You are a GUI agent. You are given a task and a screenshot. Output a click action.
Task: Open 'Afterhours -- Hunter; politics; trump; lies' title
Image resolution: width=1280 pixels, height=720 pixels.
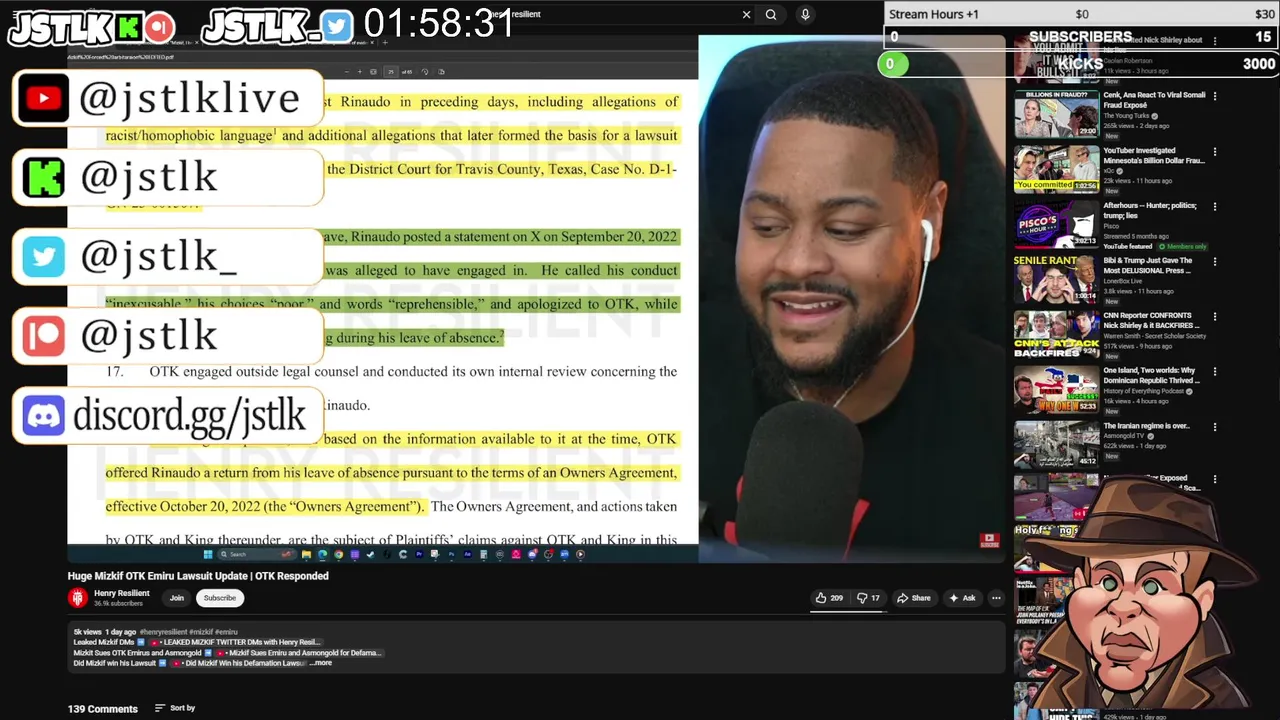coord(1150,210)
